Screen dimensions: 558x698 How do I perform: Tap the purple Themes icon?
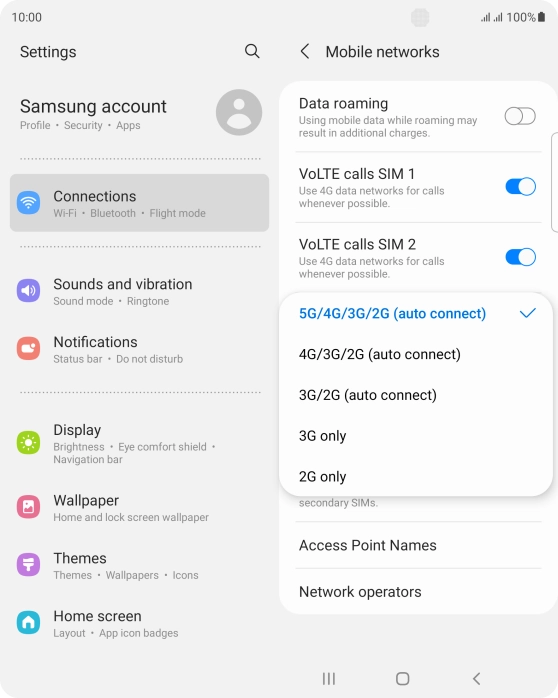tap(28, 564)
